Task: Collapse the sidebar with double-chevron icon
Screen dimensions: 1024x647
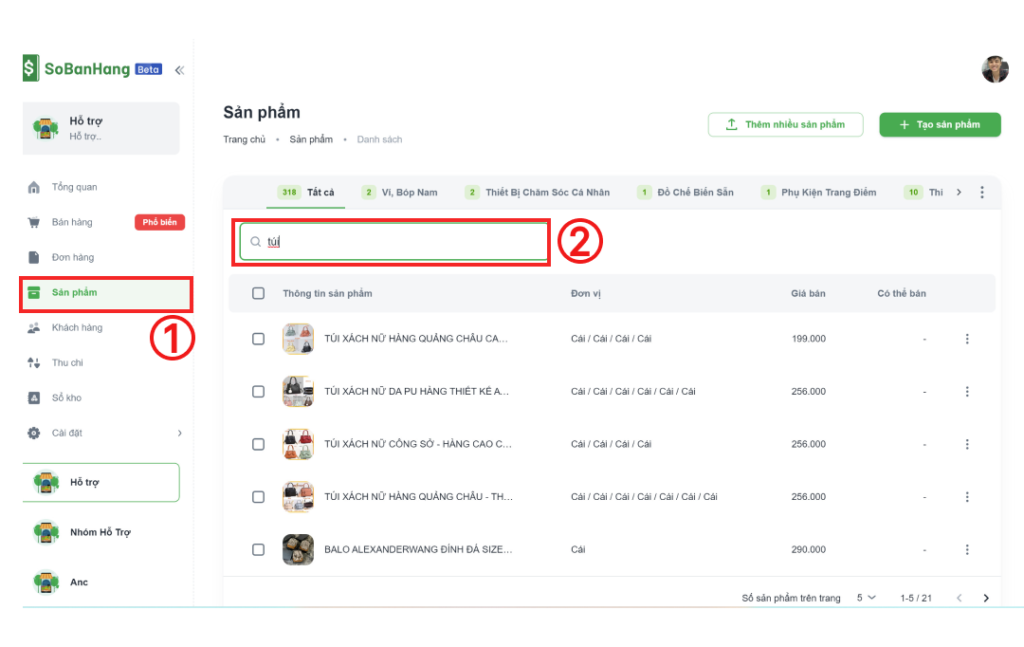Action: pos(179,70)
